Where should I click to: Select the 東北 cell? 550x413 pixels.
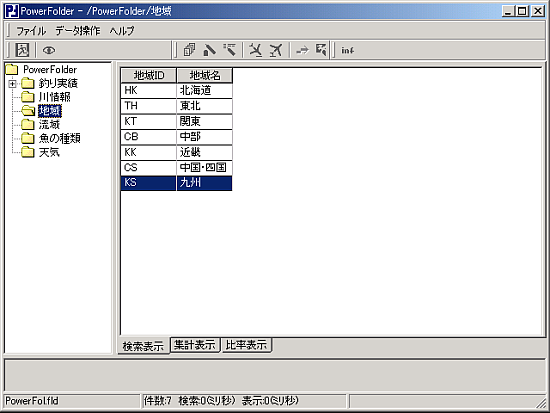point(204,106)
